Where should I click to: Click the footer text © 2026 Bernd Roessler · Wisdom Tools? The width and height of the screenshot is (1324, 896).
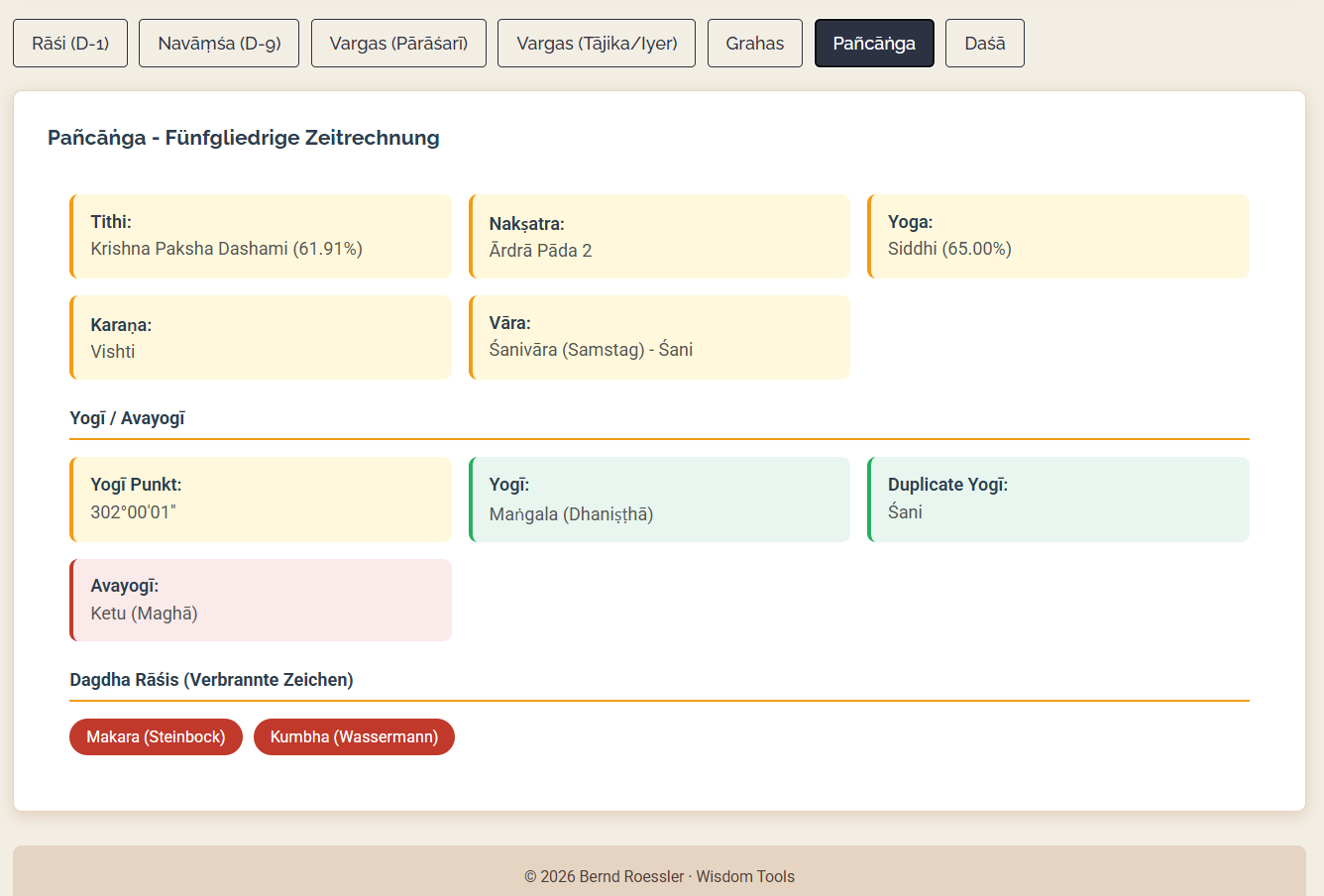(x=659, y=876)
